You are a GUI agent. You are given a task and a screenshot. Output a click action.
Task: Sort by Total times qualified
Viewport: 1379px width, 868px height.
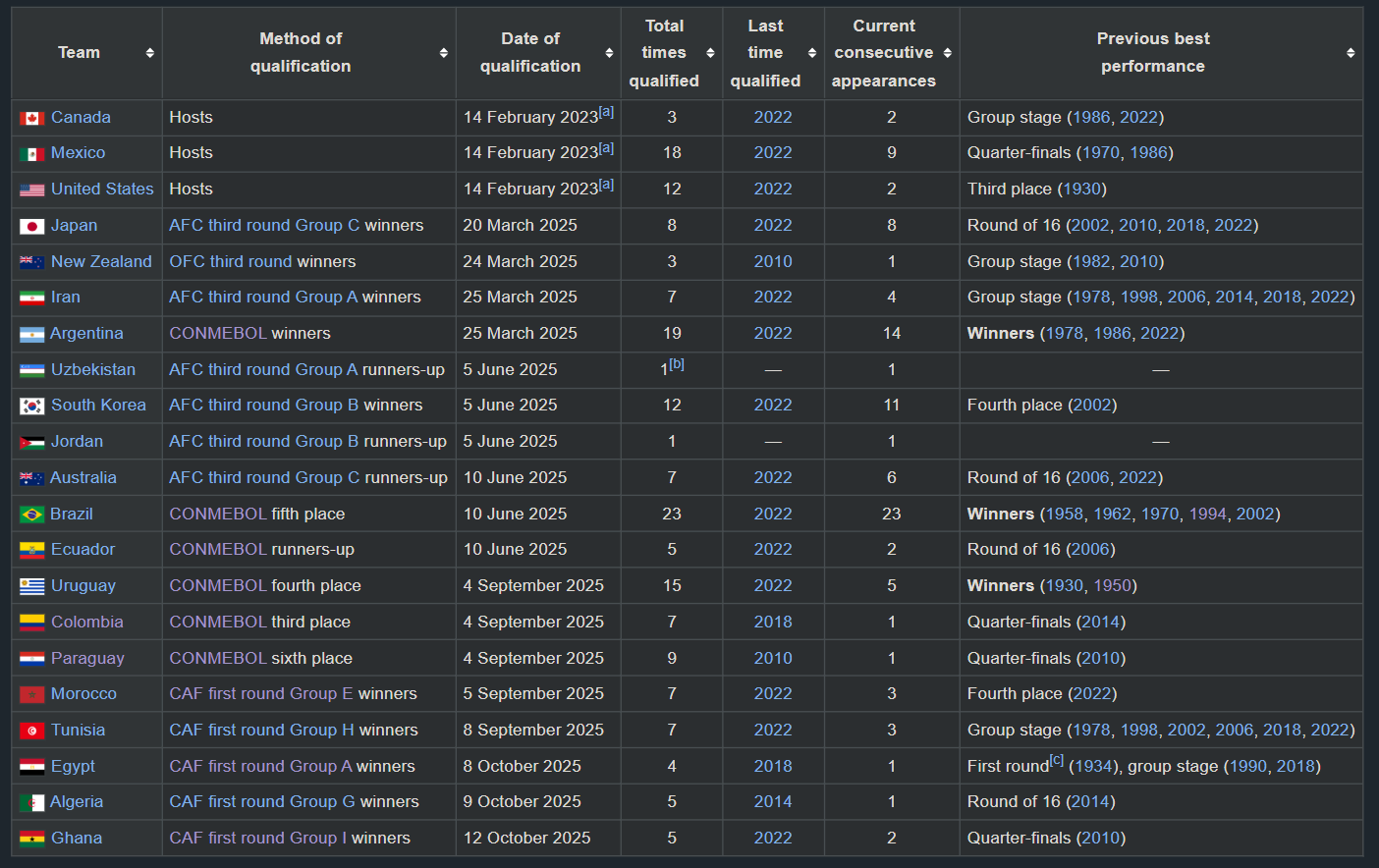click(x=710, y=53)
